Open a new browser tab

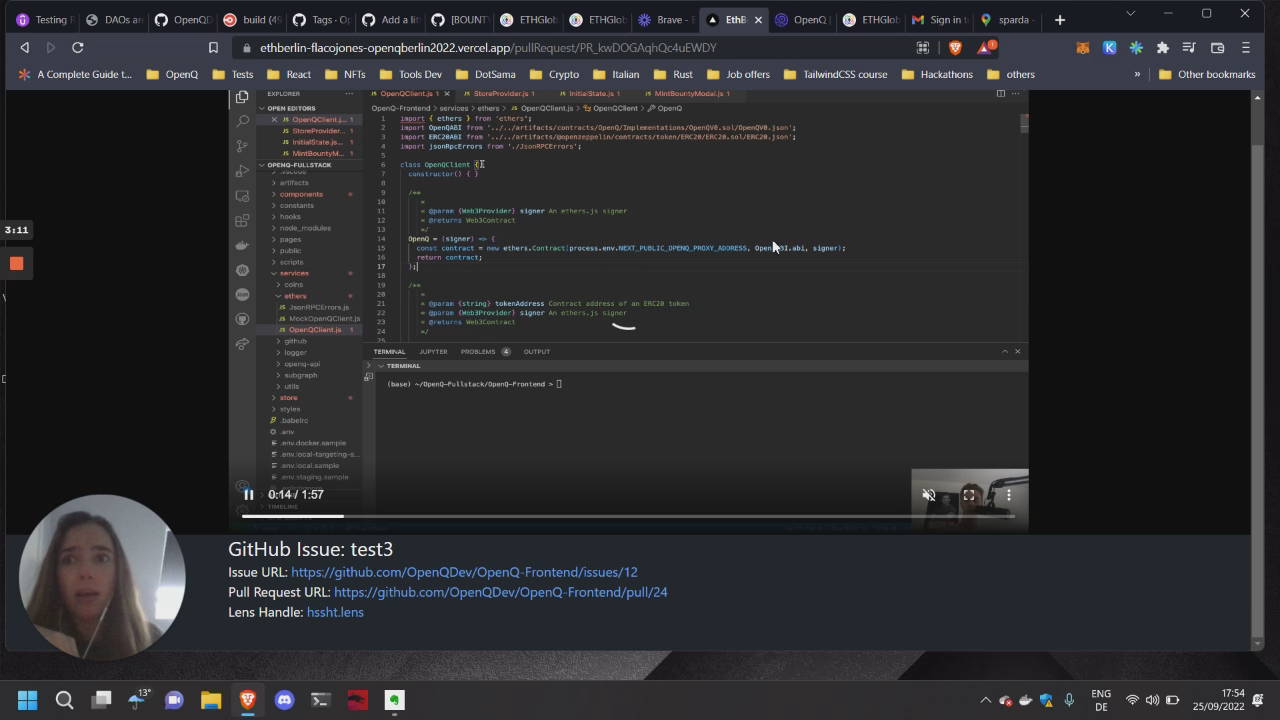(x=1060, y=19)
